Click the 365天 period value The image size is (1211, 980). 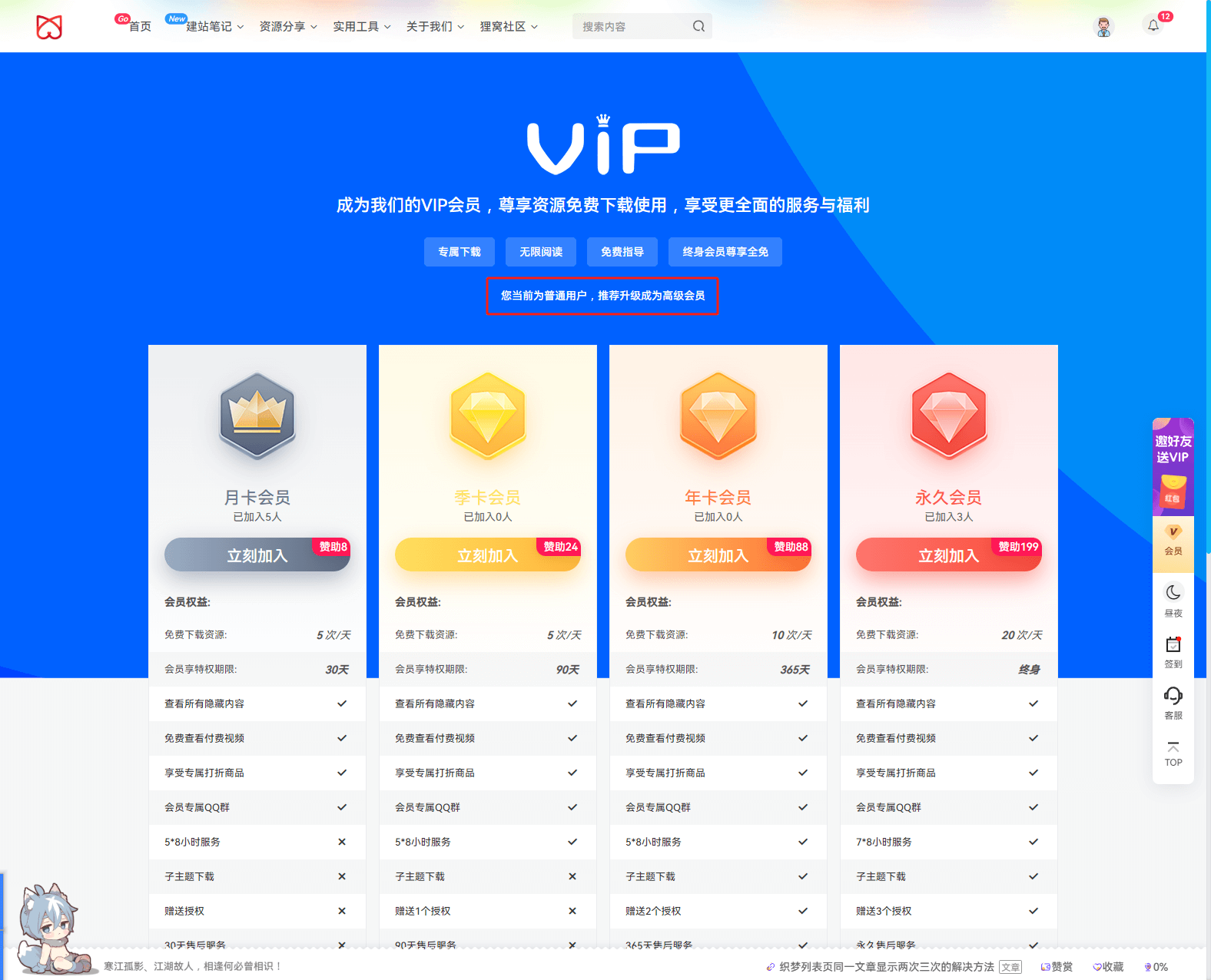point(795,670)
